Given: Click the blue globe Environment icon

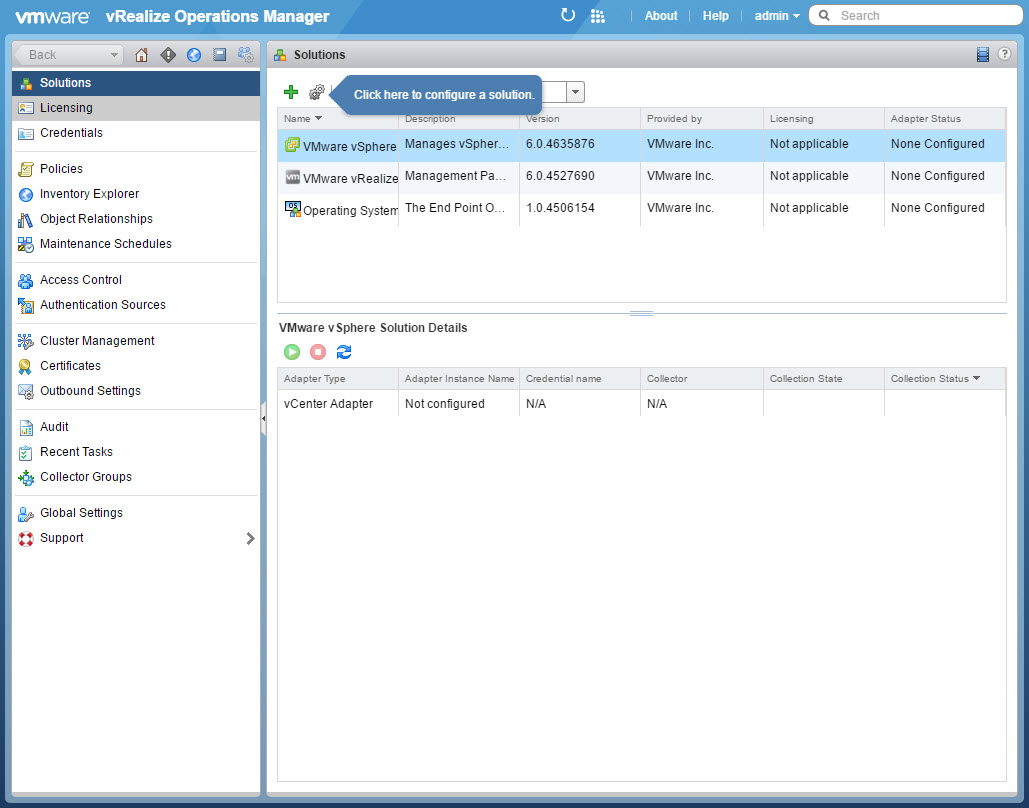Looking at the screenshot, I should coord(194,55).
